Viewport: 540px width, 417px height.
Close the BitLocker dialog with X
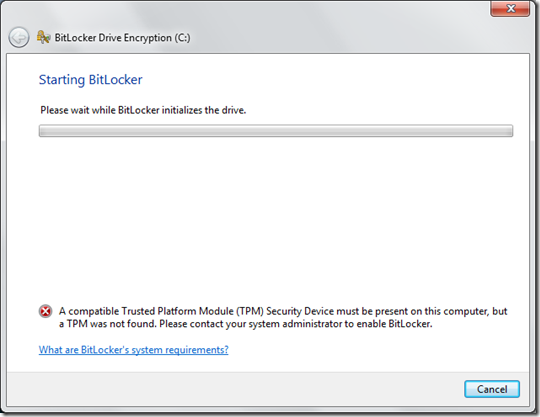click(510, 8)
